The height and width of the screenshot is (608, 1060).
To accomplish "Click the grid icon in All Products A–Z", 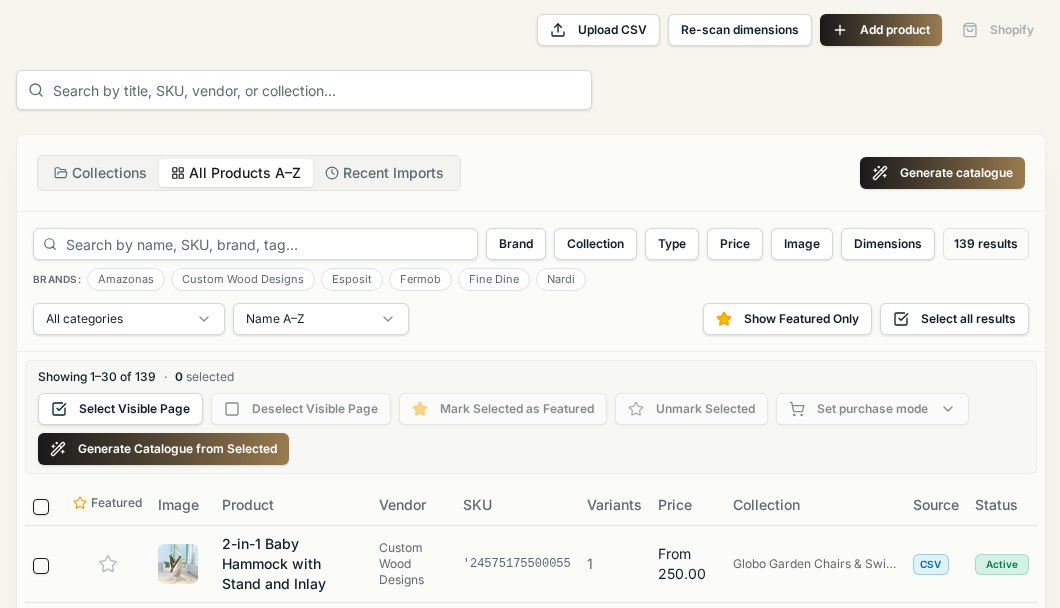I will click(178, 173).
